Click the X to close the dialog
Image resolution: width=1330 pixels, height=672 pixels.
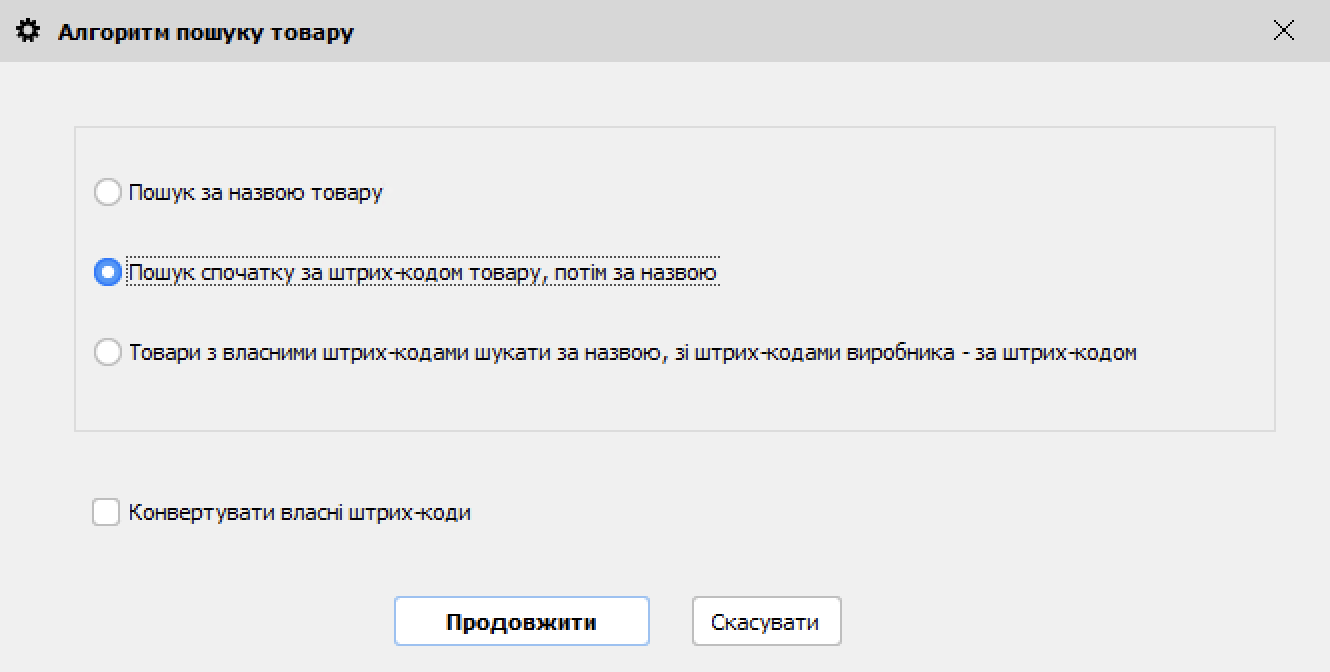pos(1284,30)
